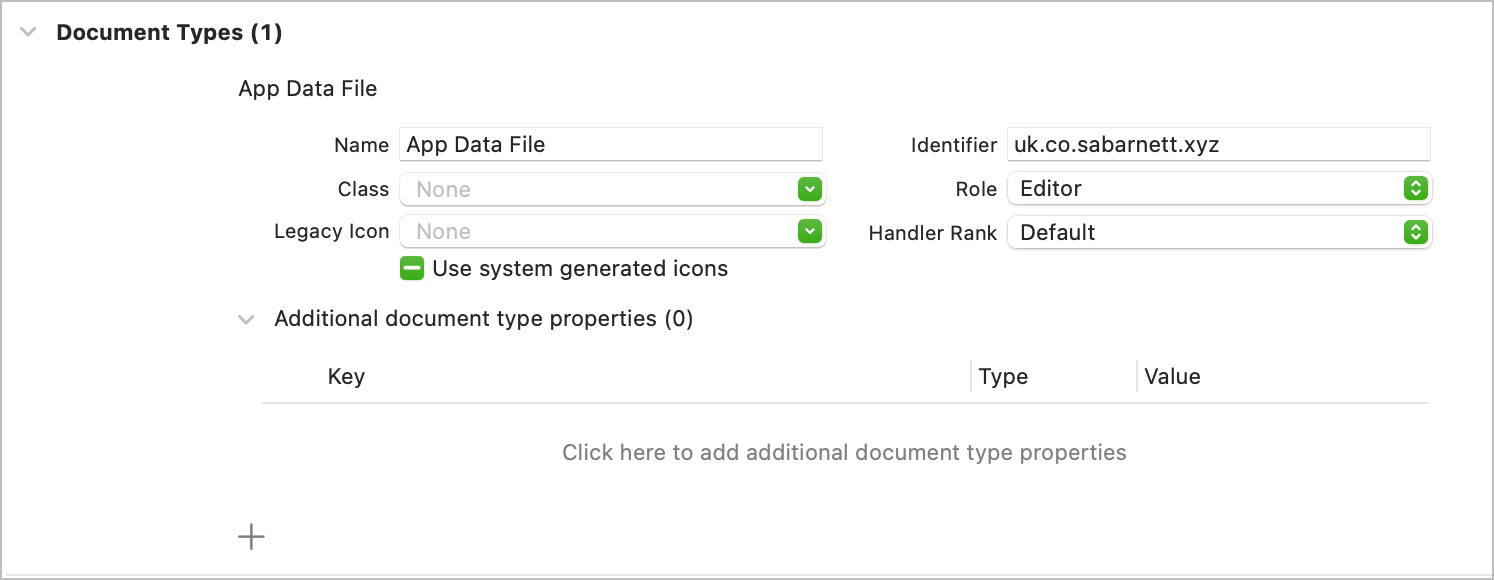Add a new document type with plus icon
1494x580 pixels.
251,537
